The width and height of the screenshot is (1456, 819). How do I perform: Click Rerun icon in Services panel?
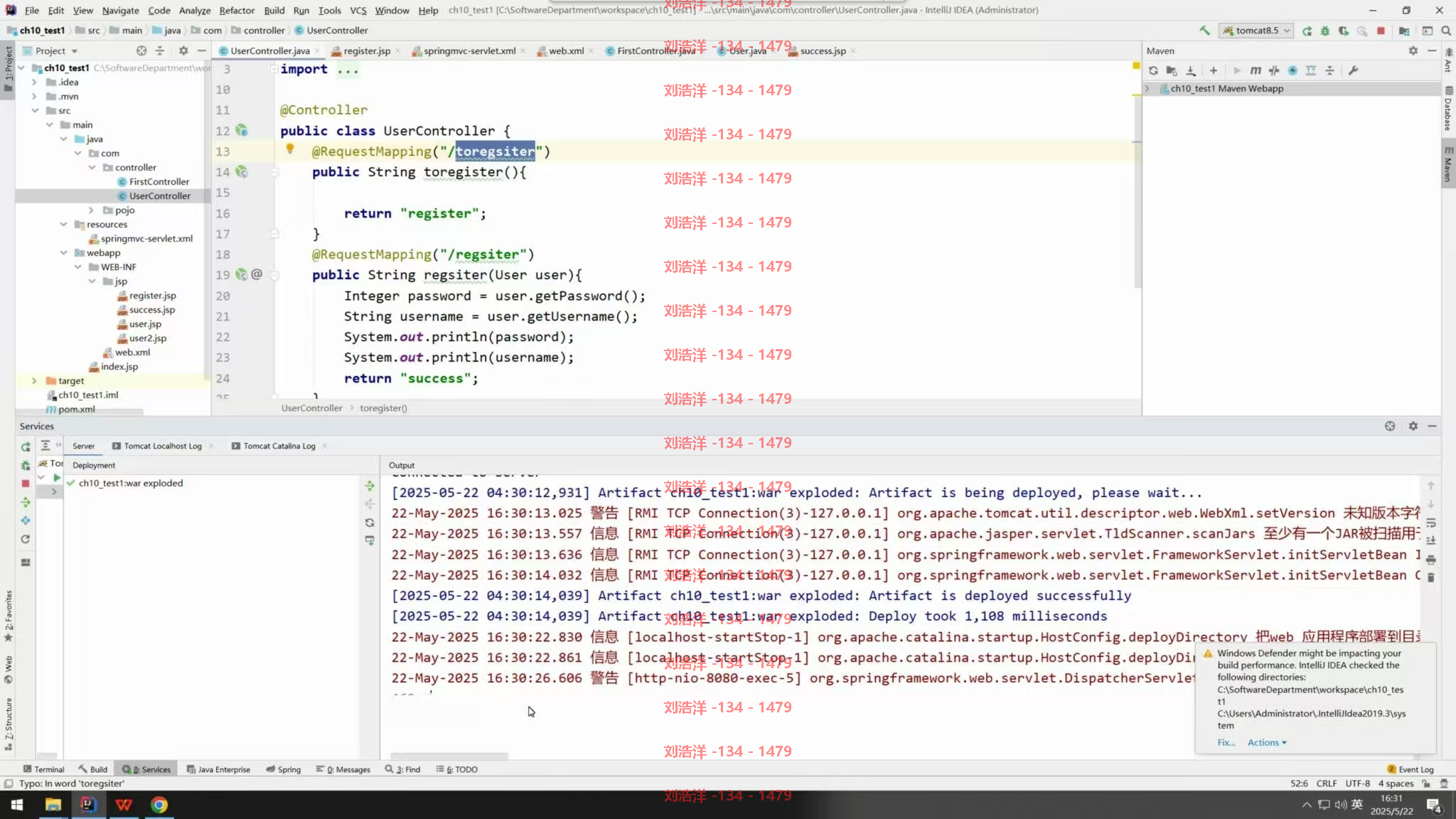point(26,446)
